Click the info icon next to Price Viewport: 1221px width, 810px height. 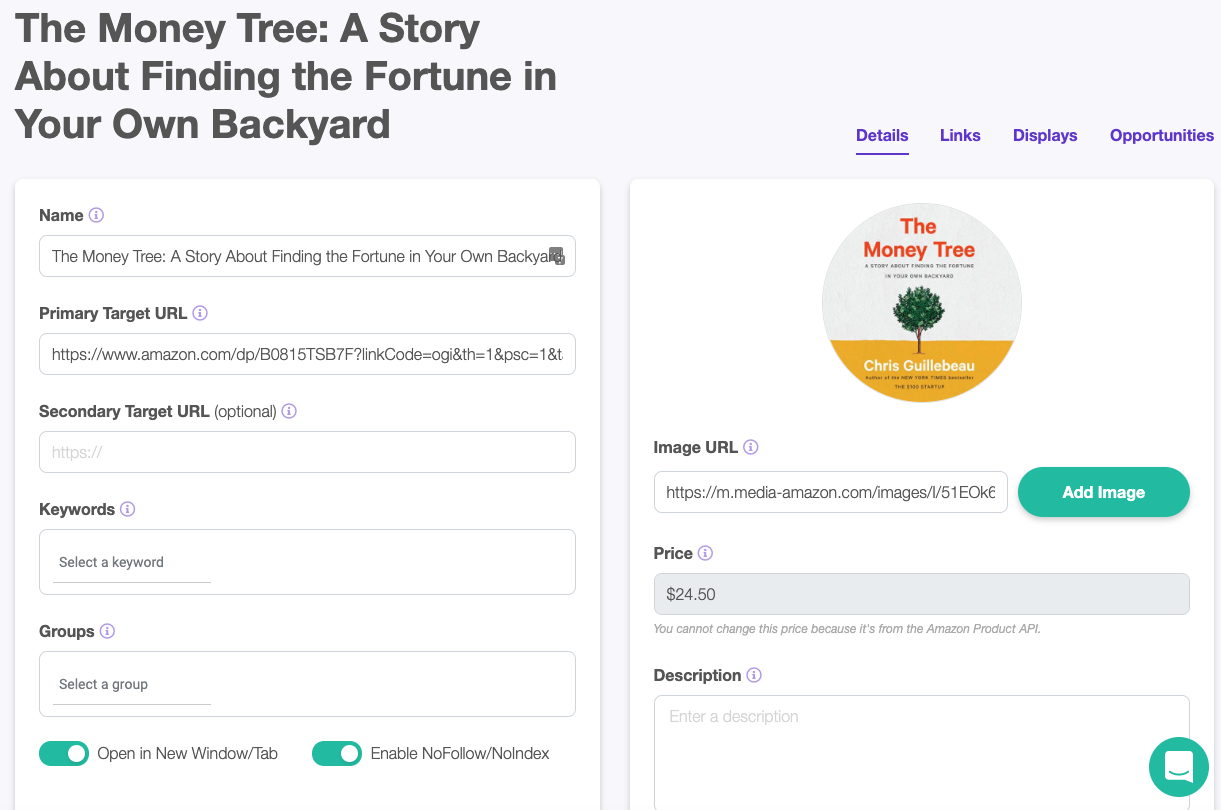(705, 553)
